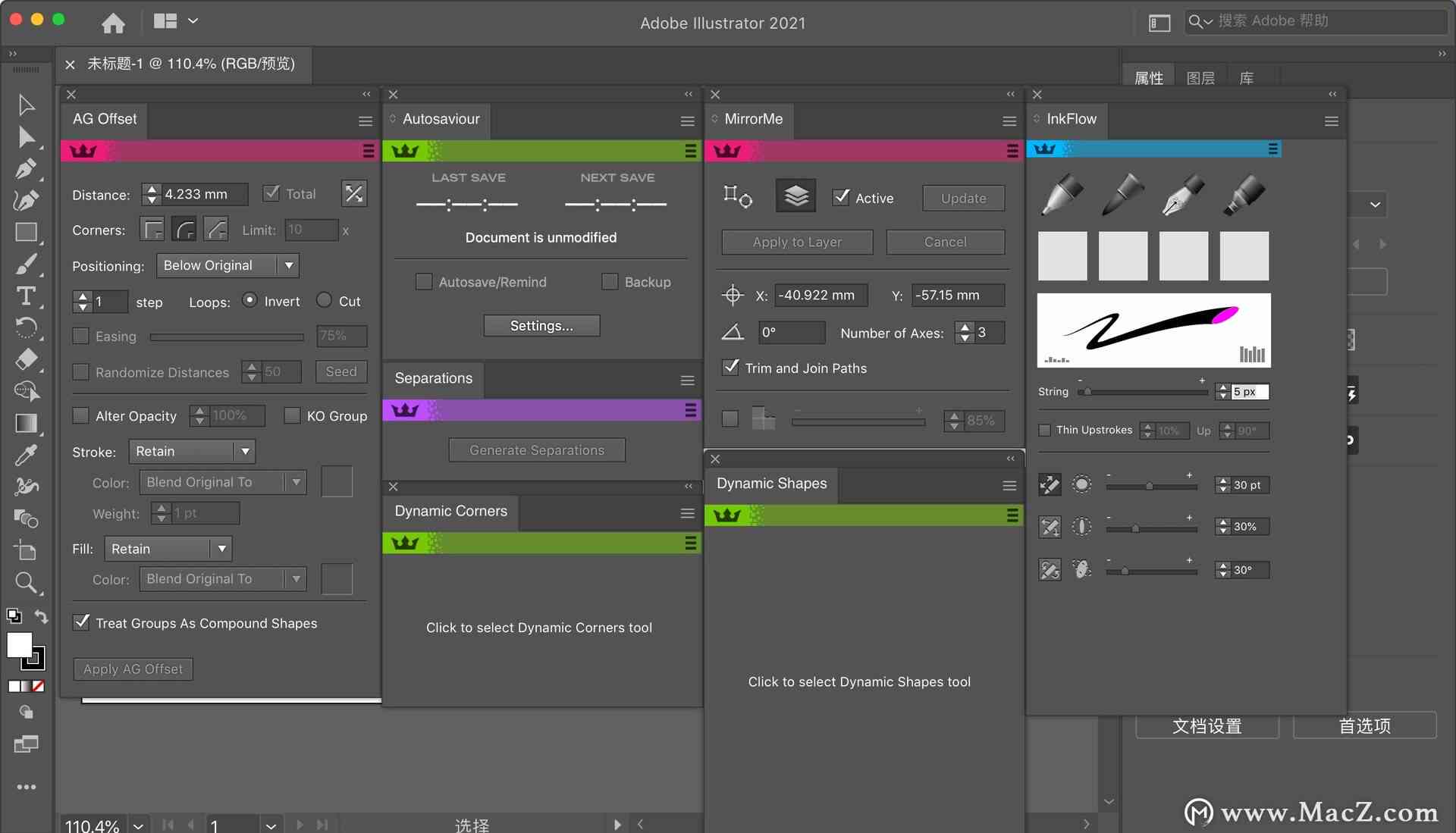1456x833 pixels.
Task: Click the Autosaviour Settings... button
Action: (541, 326)
